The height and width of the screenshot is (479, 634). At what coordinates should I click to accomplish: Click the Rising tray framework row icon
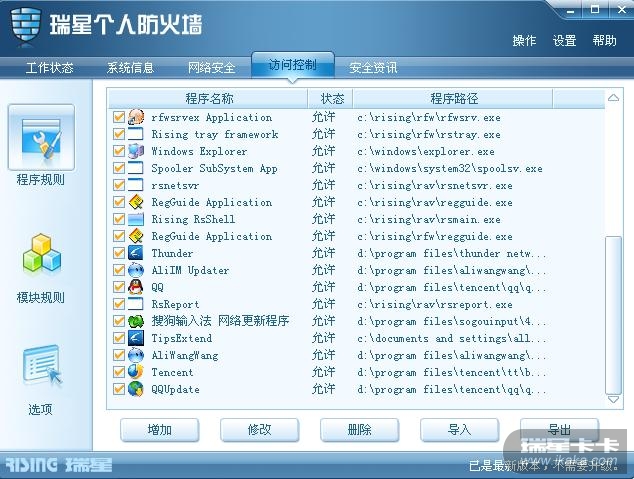click(x=136, y=134)
